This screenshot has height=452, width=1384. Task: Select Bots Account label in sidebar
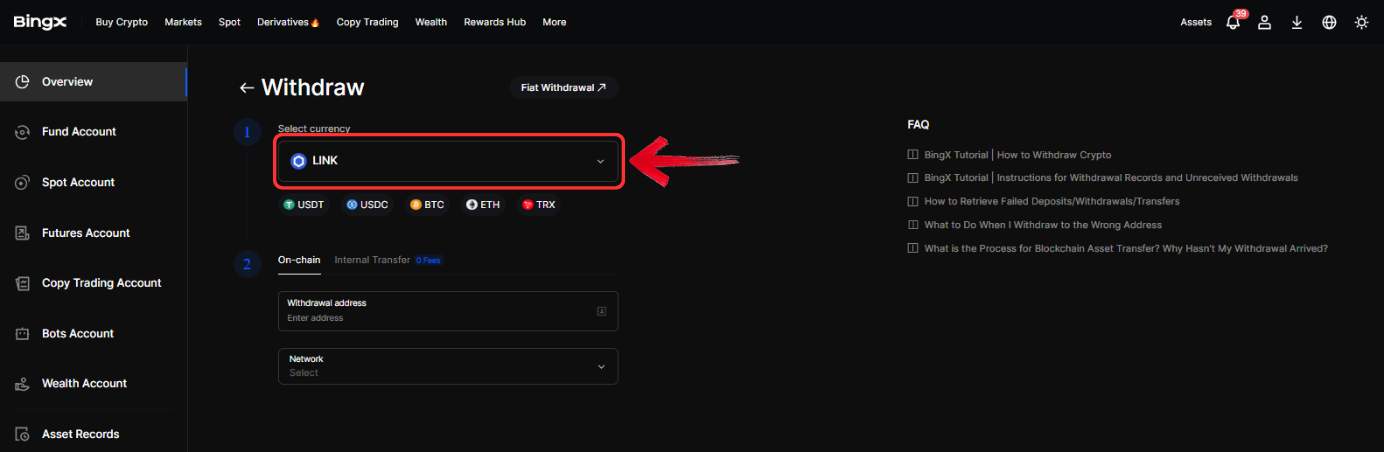(x=78, y=334)
